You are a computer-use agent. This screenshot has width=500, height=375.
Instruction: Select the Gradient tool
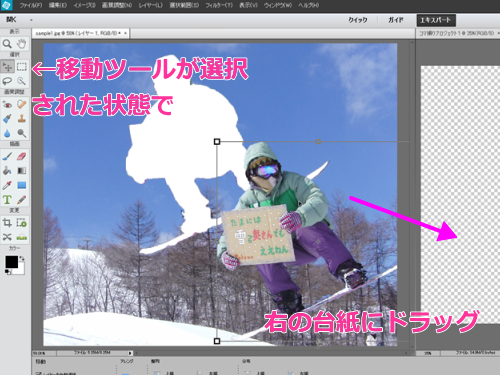point(22,171)
